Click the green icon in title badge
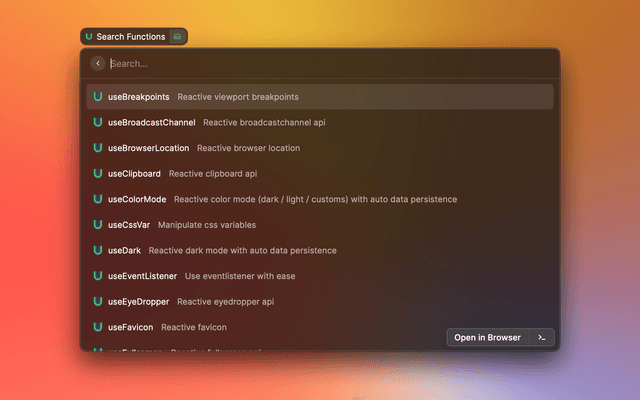This screenshot has width=640, height=400. [x=177, y=36]
